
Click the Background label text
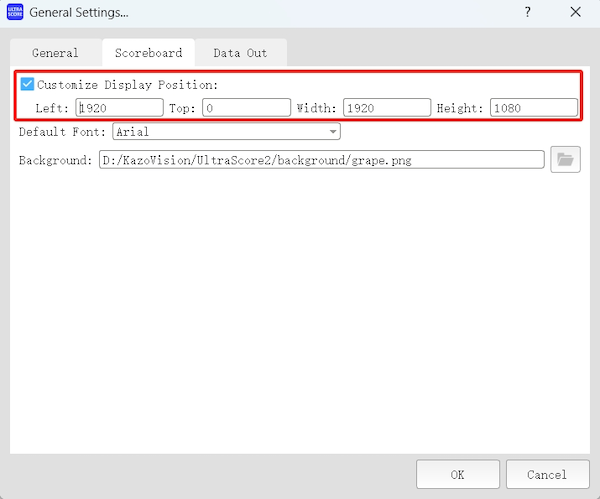[55, 159]
